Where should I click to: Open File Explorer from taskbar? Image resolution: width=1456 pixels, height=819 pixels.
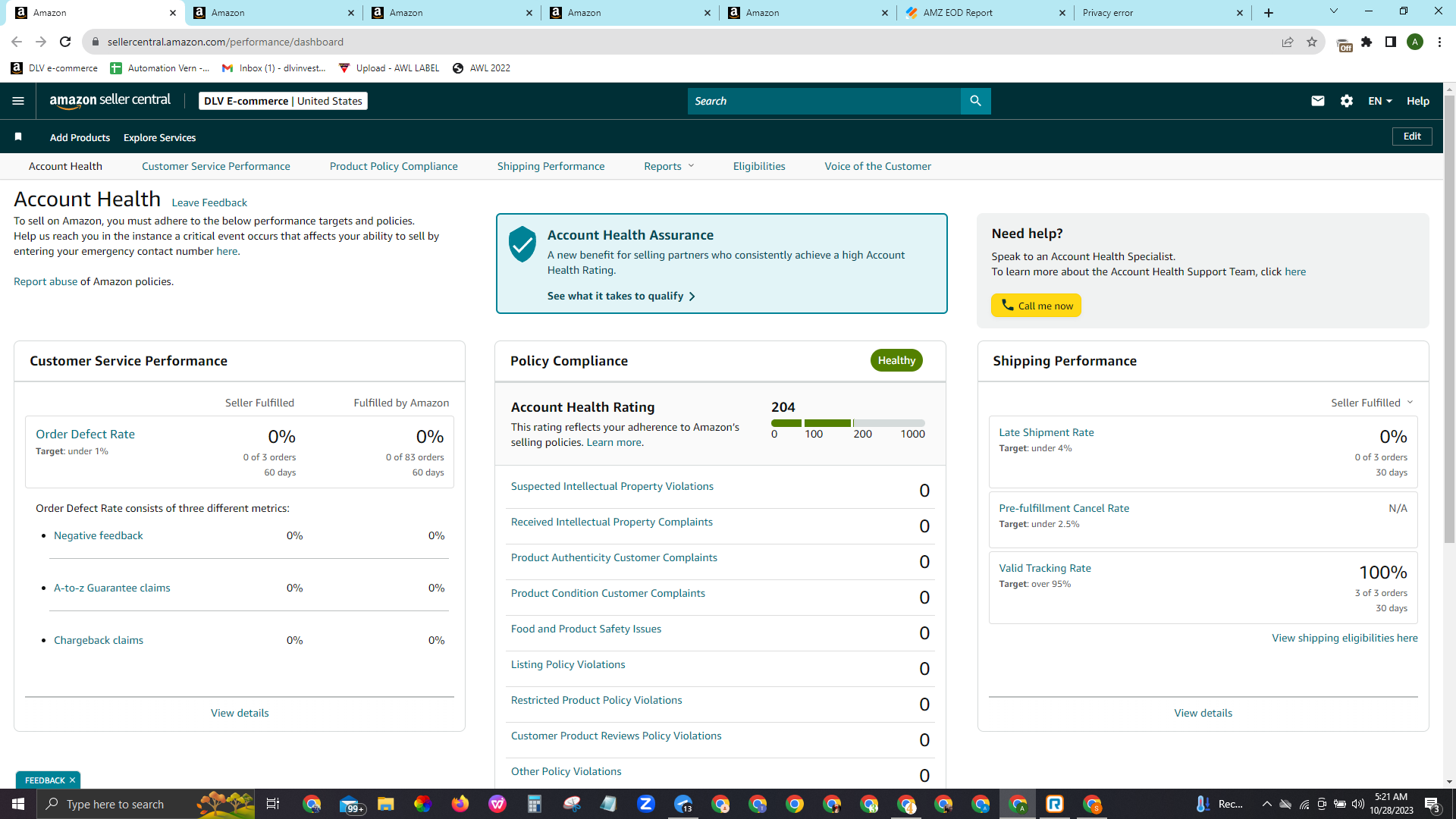[386, 804]
